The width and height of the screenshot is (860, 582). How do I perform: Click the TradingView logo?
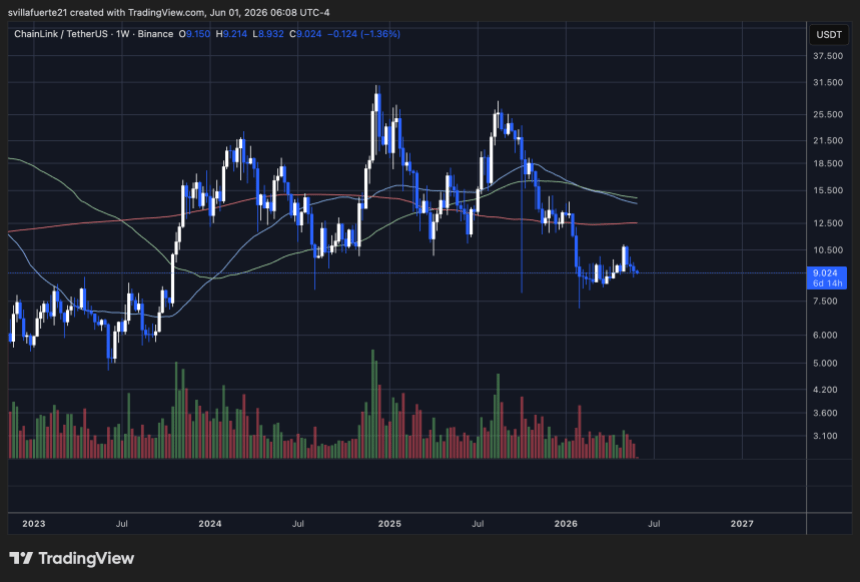point(72,558)
